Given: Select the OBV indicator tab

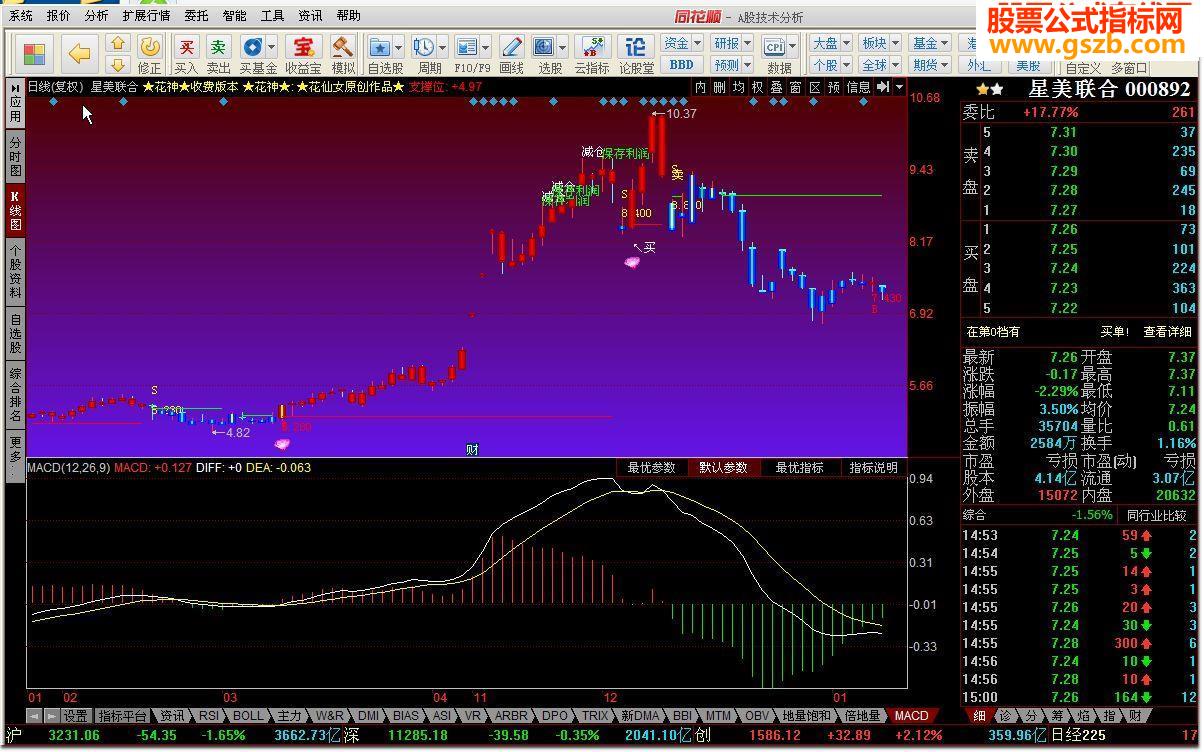Looking at the screenshot, I should pos(757,716).
